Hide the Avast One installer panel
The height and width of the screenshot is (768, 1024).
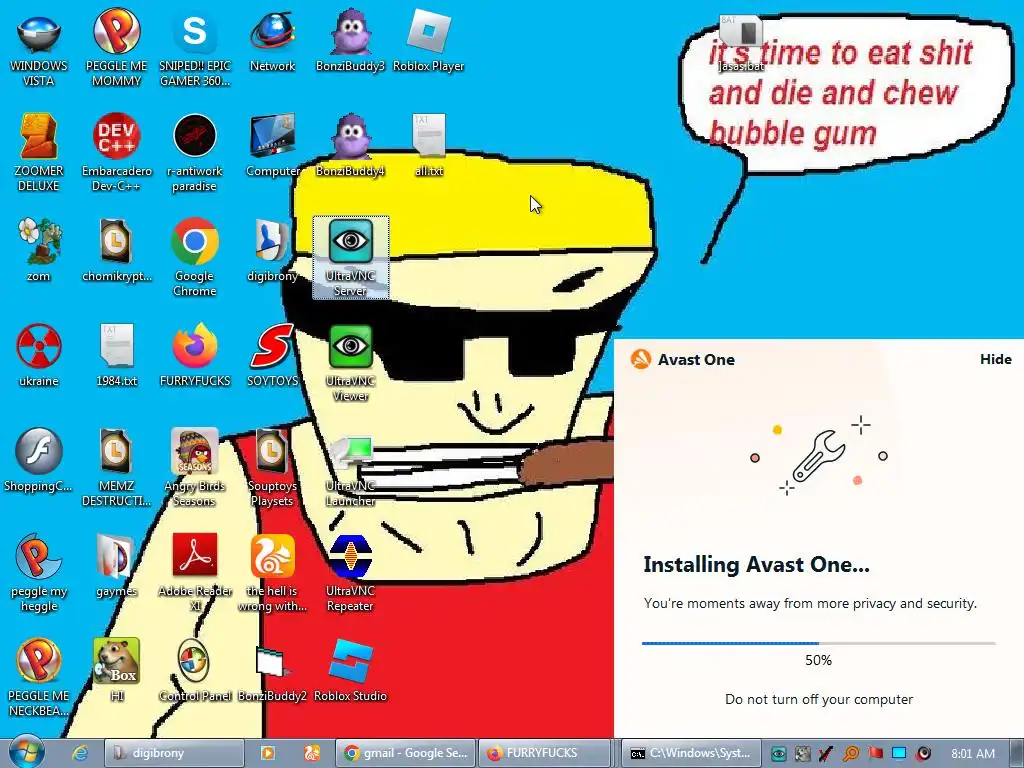point(995,359)
